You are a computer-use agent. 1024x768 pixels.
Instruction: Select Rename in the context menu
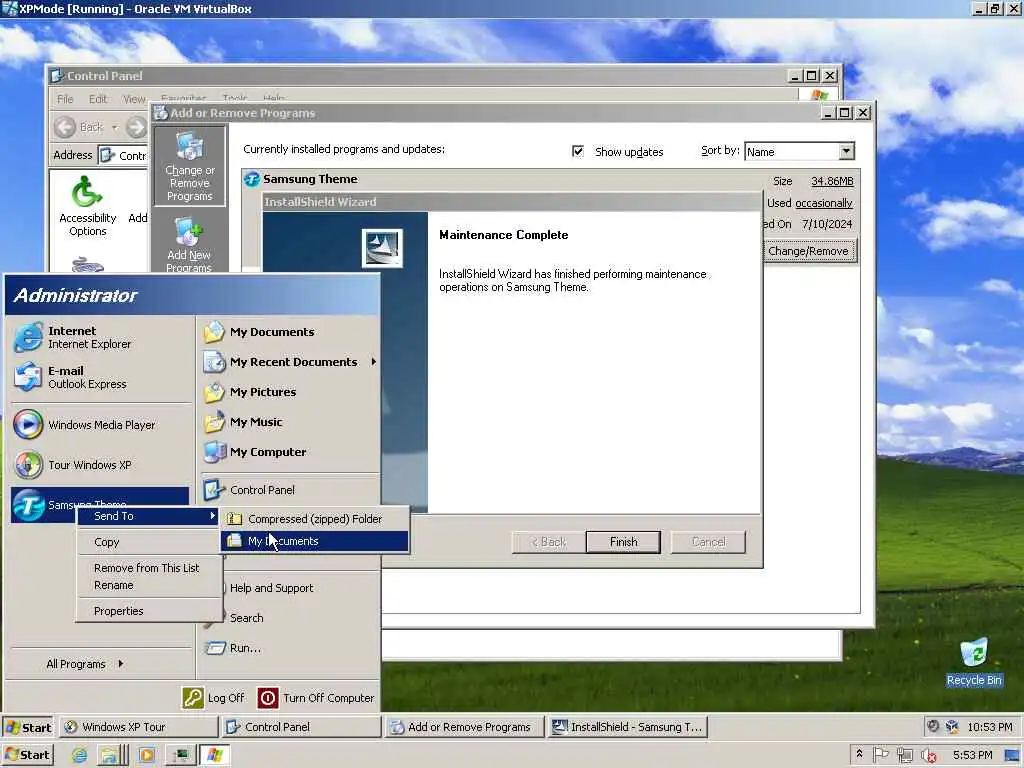[x=150, y=585]
